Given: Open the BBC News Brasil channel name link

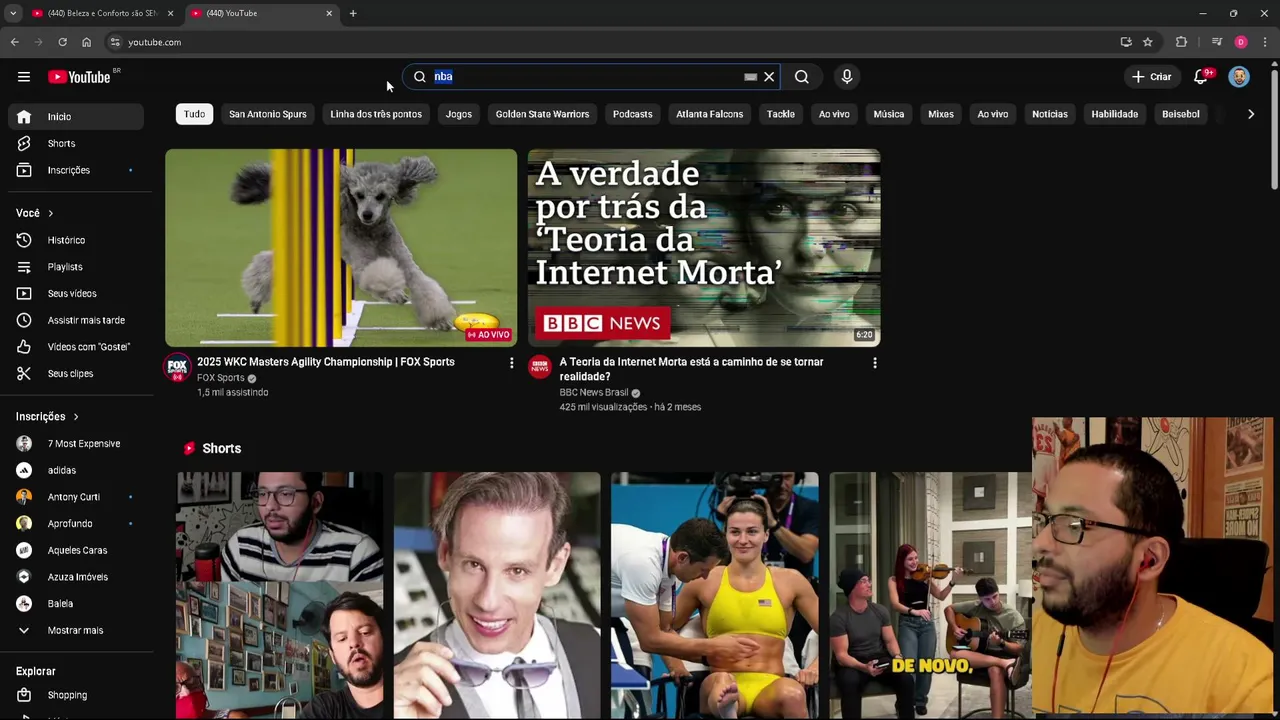Looking at the screenshot, I should coord(594,393).
